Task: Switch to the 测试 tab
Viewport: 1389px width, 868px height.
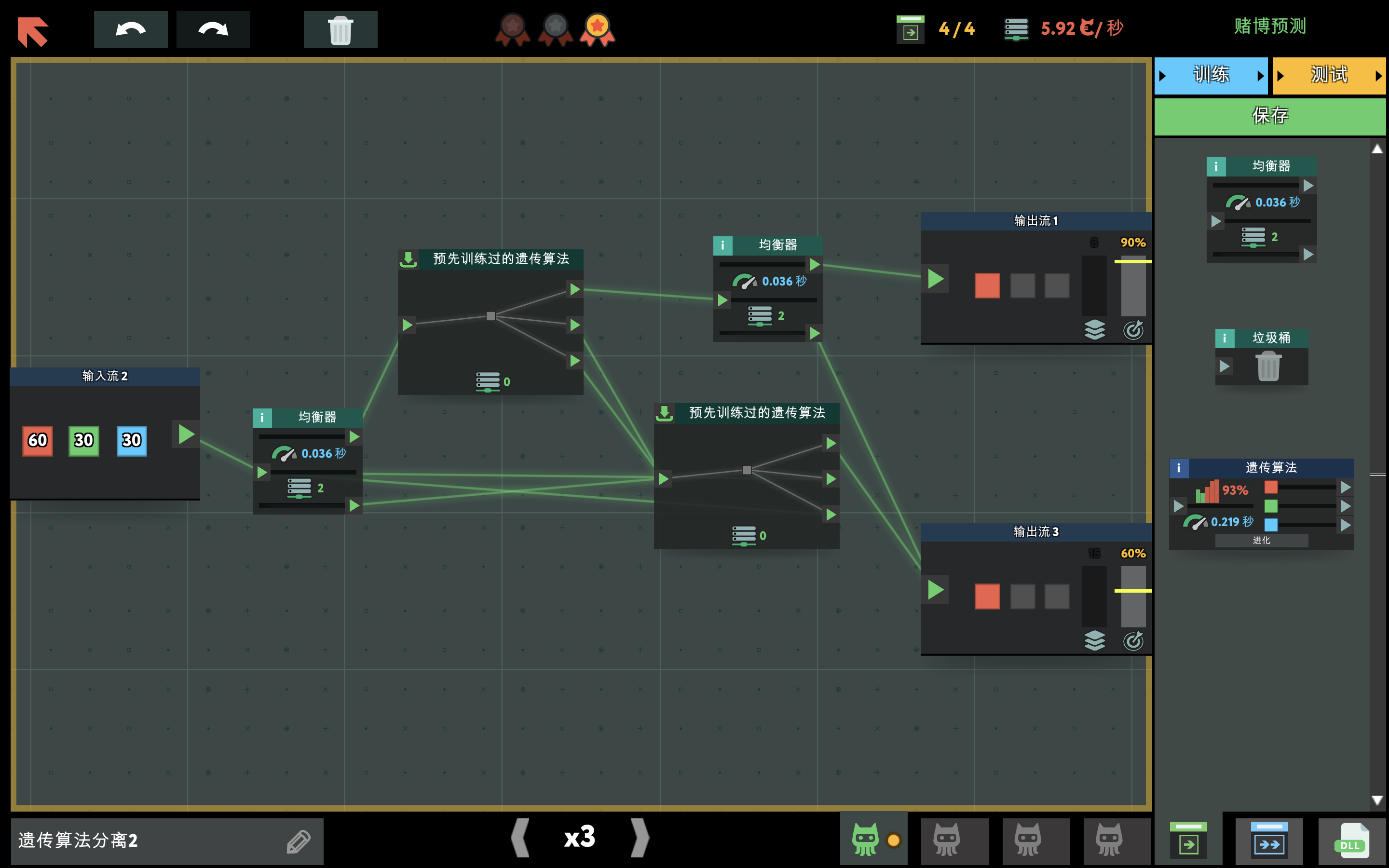Action: click(x=1328, y=75)
